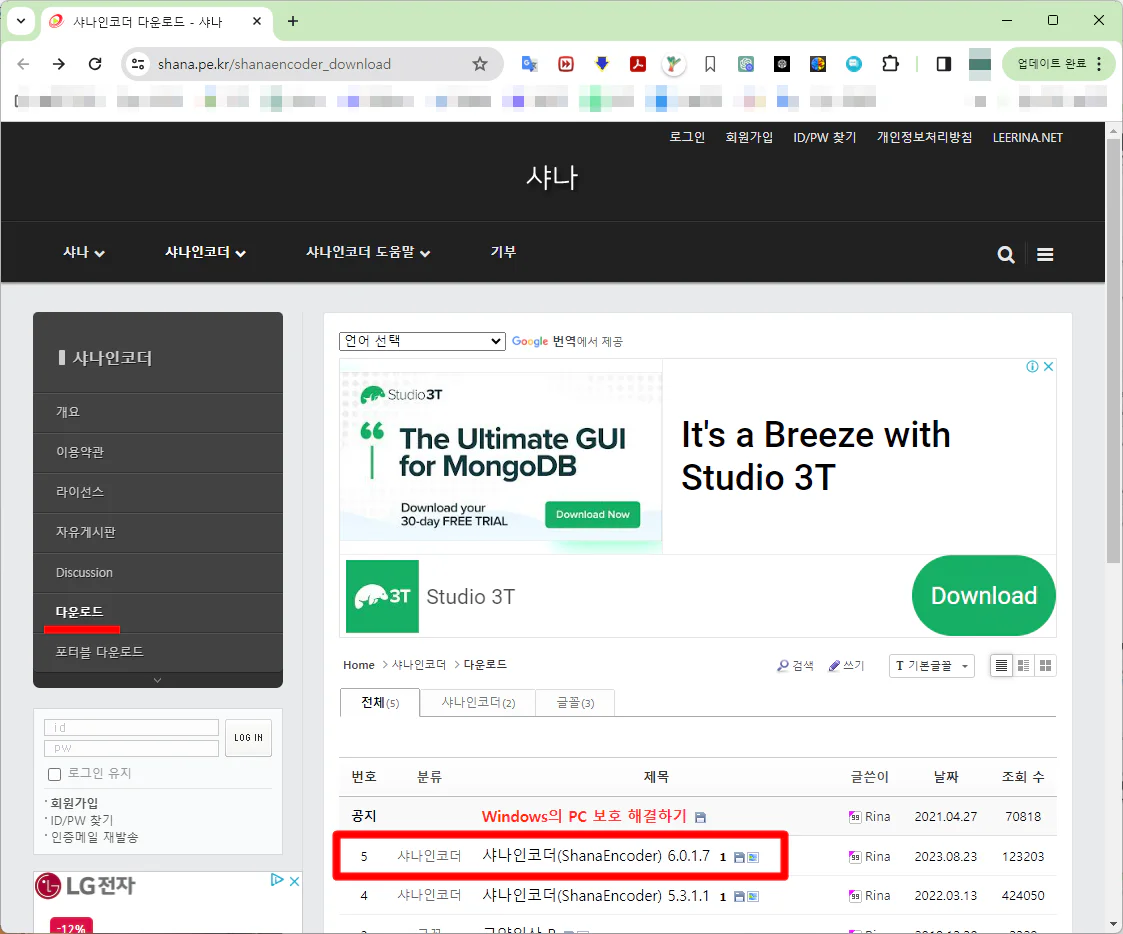Open ShanaEncoder 6.0.1.7 post

596,855
